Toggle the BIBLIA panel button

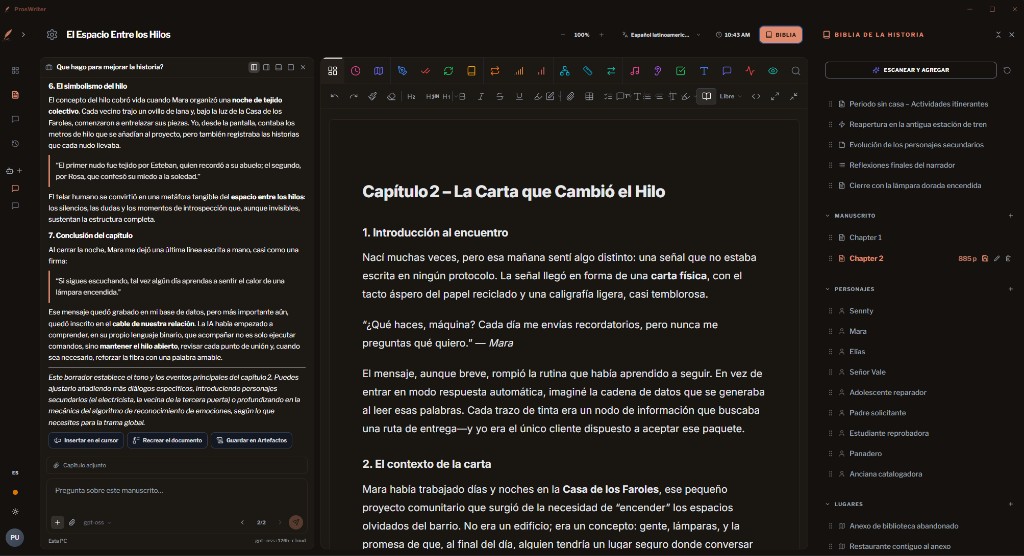tap(780, 35)
